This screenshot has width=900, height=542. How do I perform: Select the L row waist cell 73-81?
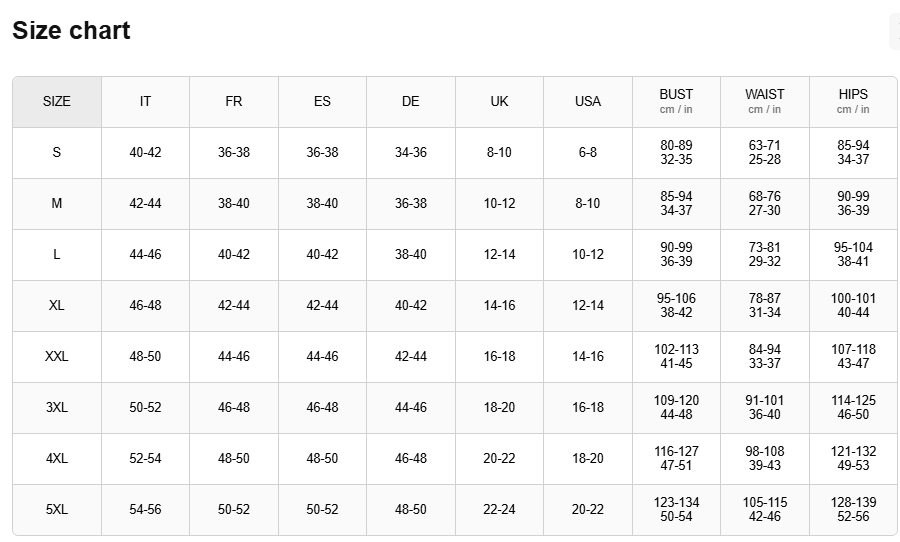point(765,255)
